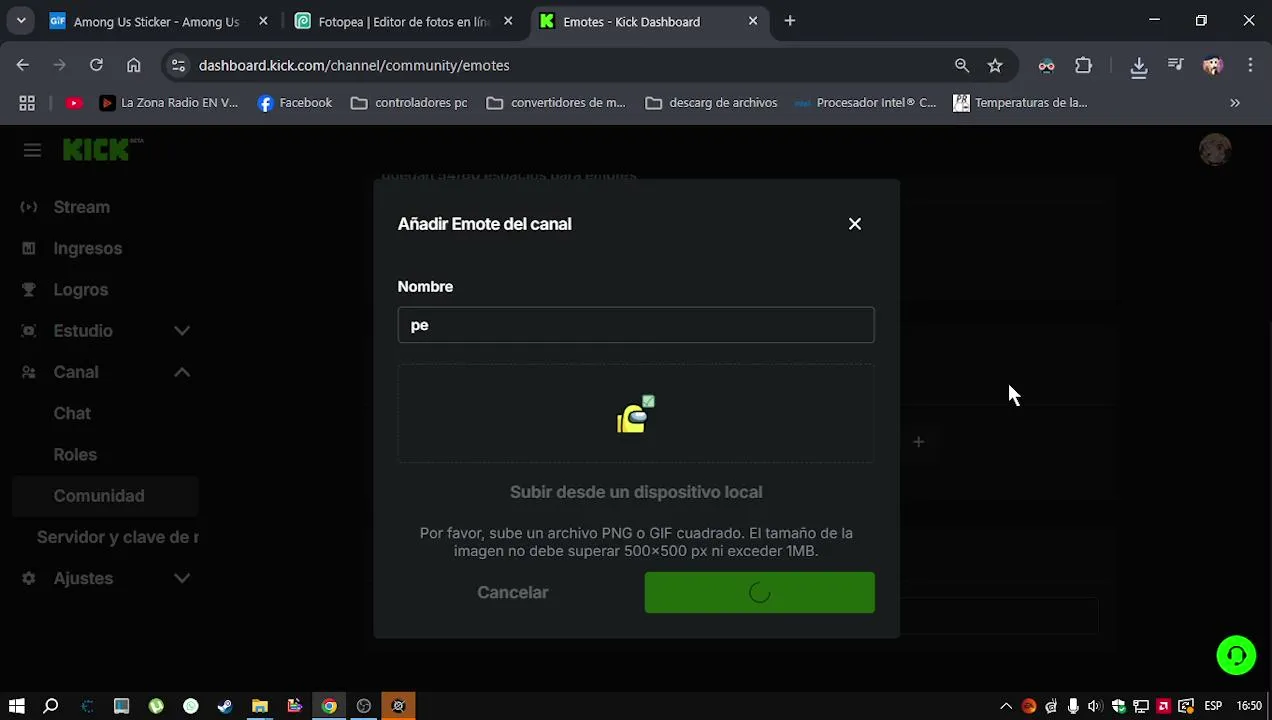Open OBS Studio from the taskbar
The image size is (1272, 720).
pyautogui.click(x=364, y=706)
